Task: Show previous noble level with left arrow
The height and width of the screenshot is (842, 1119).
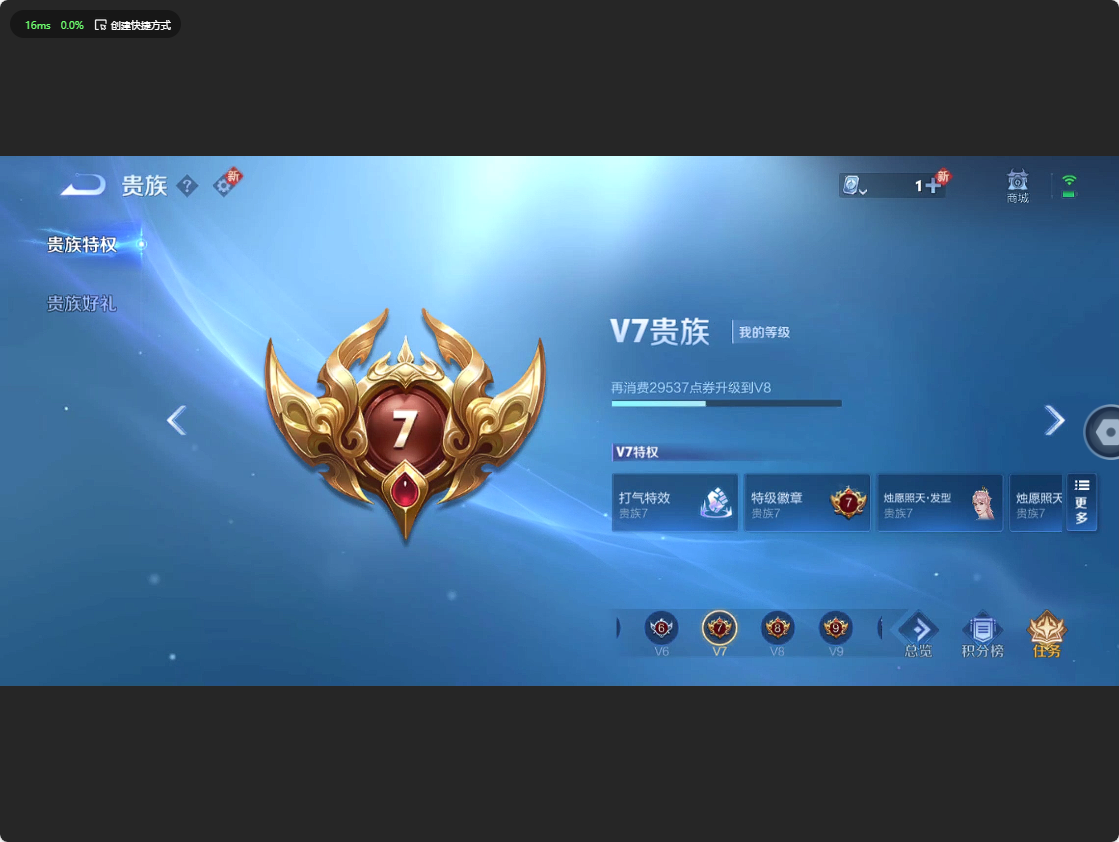Action: 176,420
